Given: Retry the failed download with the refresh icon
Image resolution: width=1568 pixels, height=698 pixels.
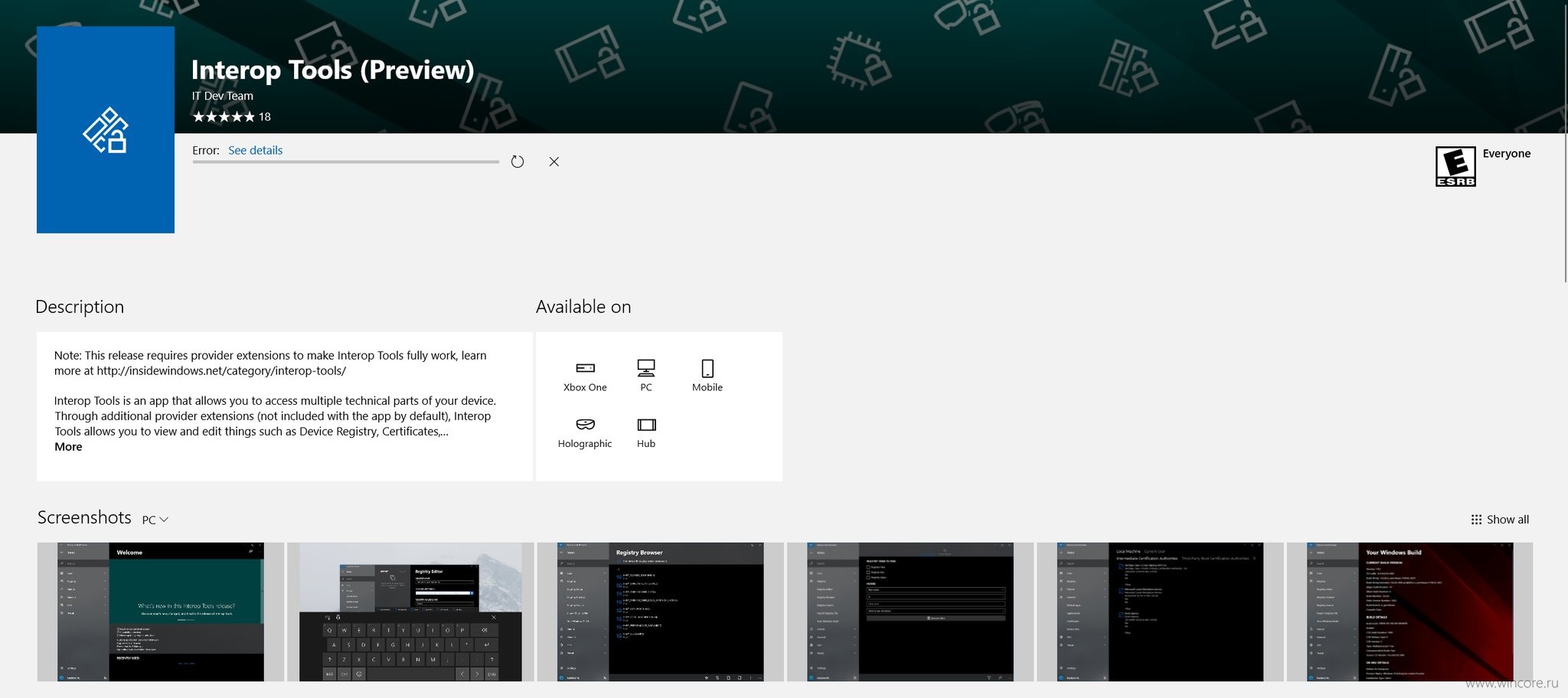Looking at the screenshot, I should point(518,161).
